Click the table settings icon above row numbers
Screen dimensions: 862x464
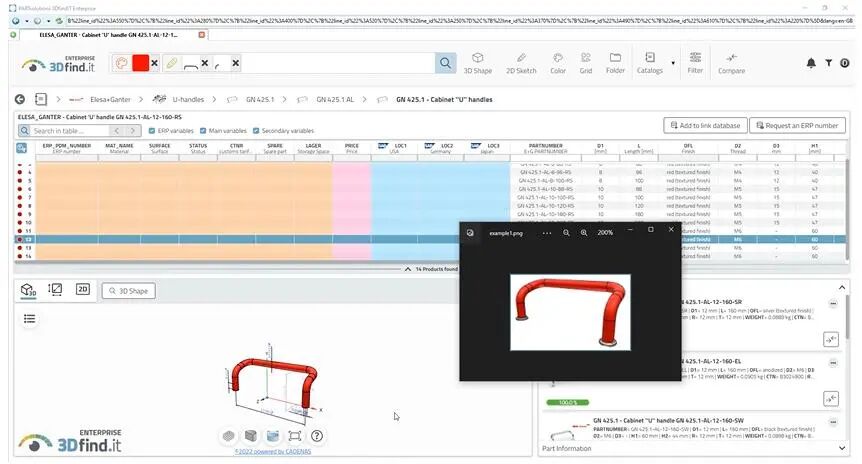(x=21, y=148)
